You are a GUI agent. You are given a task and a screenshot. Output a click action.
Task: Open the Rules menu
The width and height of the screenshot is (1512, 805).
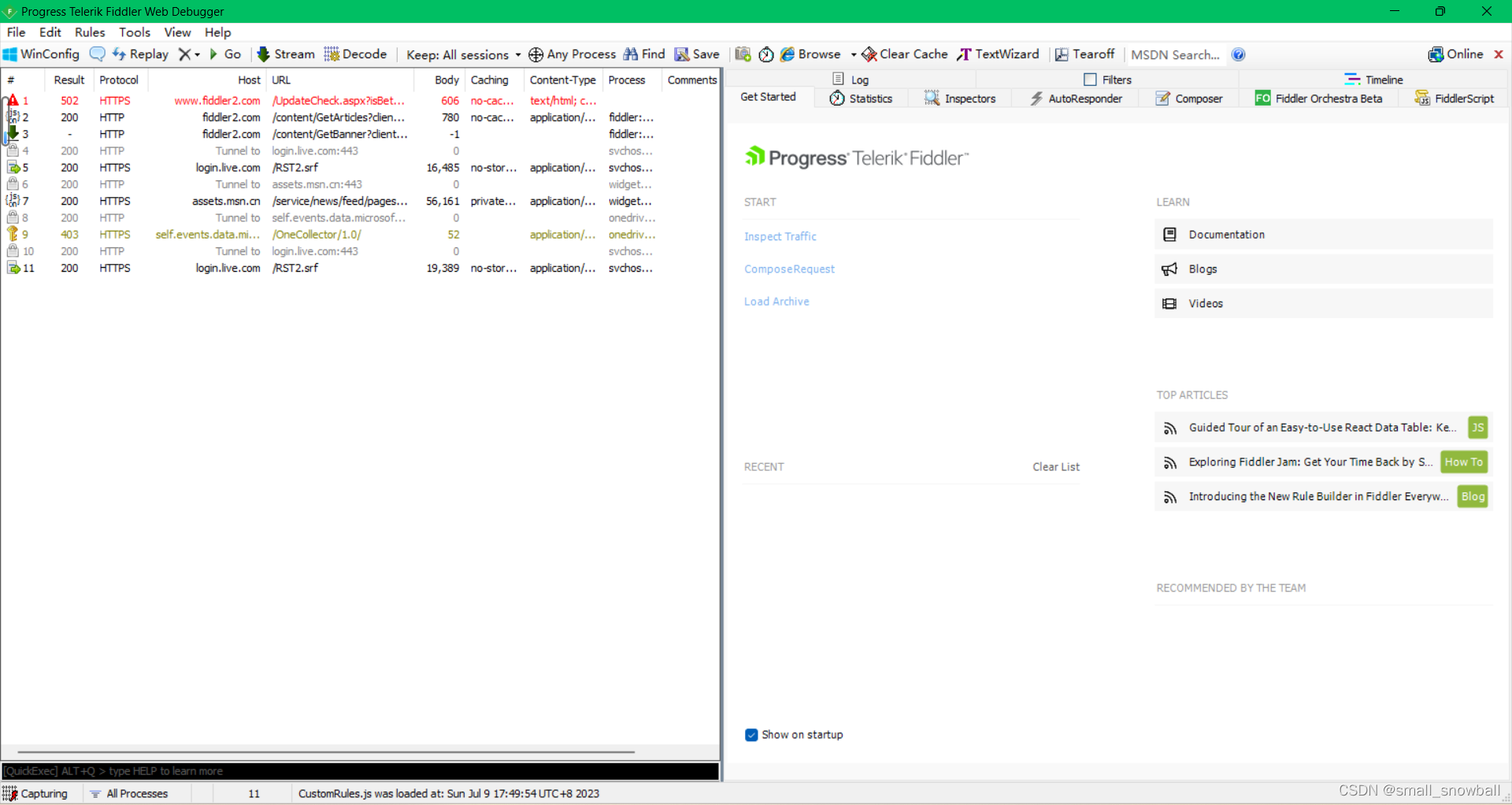[x=90, y=32]
